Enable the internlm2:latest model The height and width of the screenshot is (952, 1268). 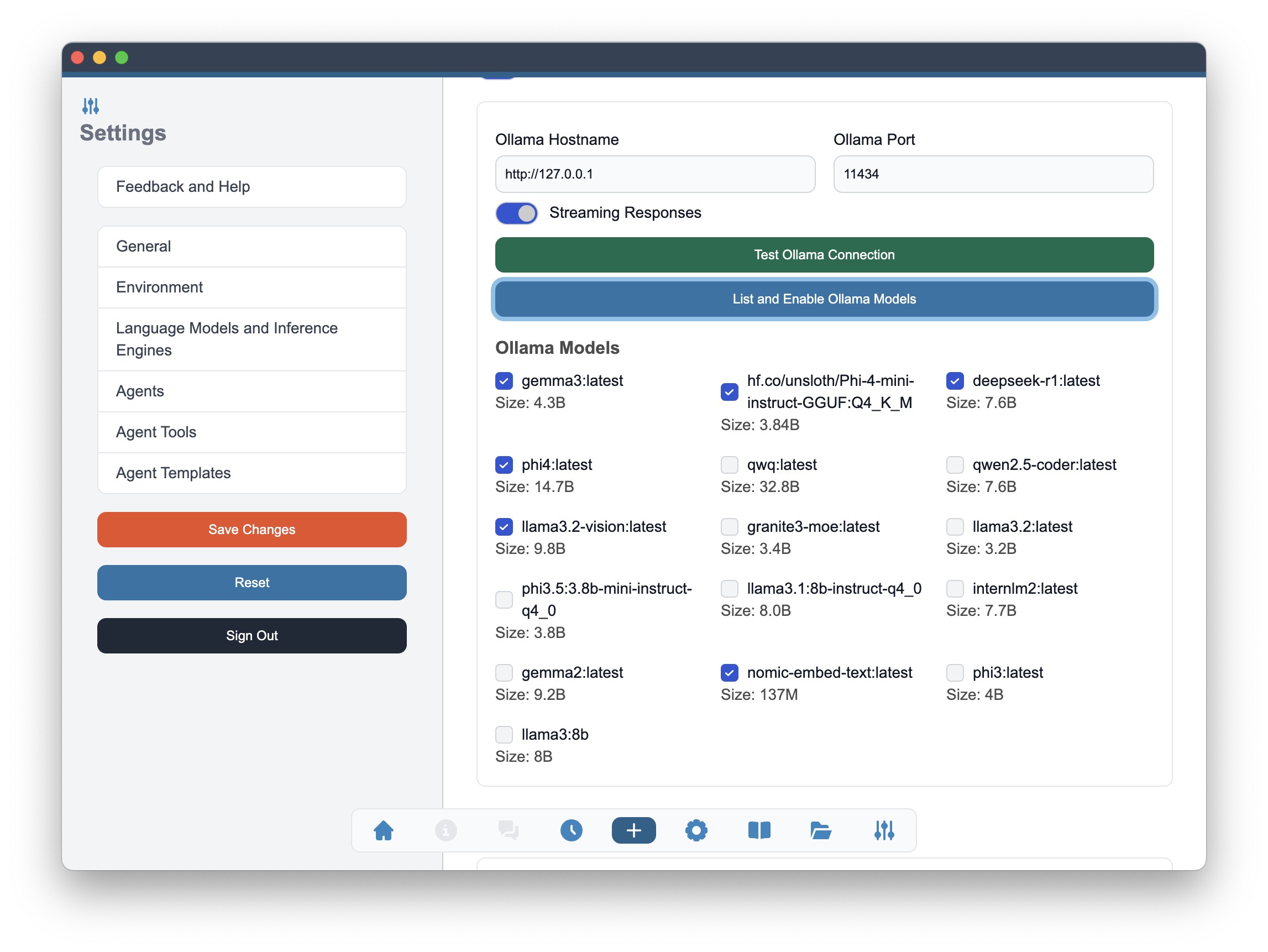pyautogui.click(x=955, y=588)
